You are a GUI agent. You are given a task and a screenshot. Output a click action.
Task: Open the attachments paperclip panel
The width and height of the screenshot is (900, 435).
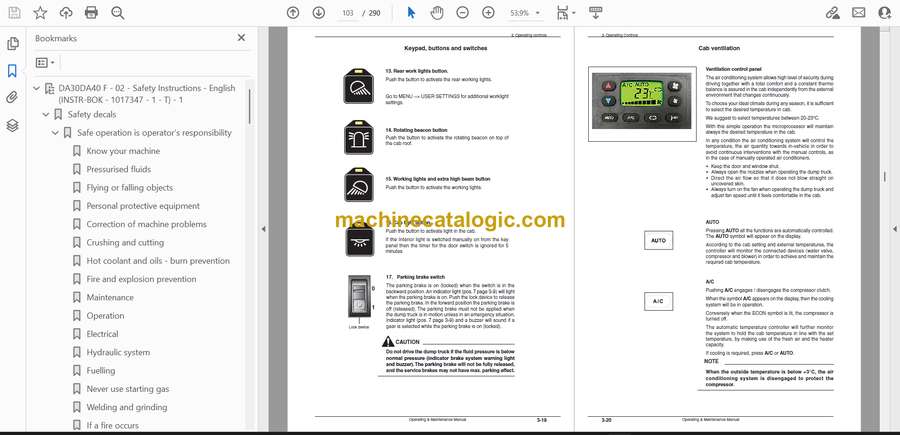click(13, 98)
